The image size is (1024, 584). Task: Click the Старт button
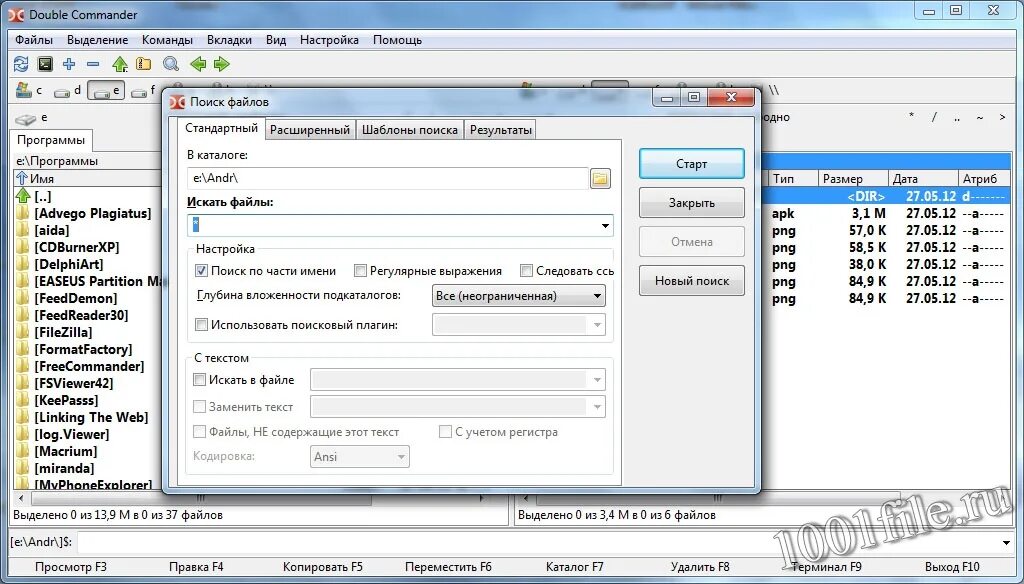[692, 164]
